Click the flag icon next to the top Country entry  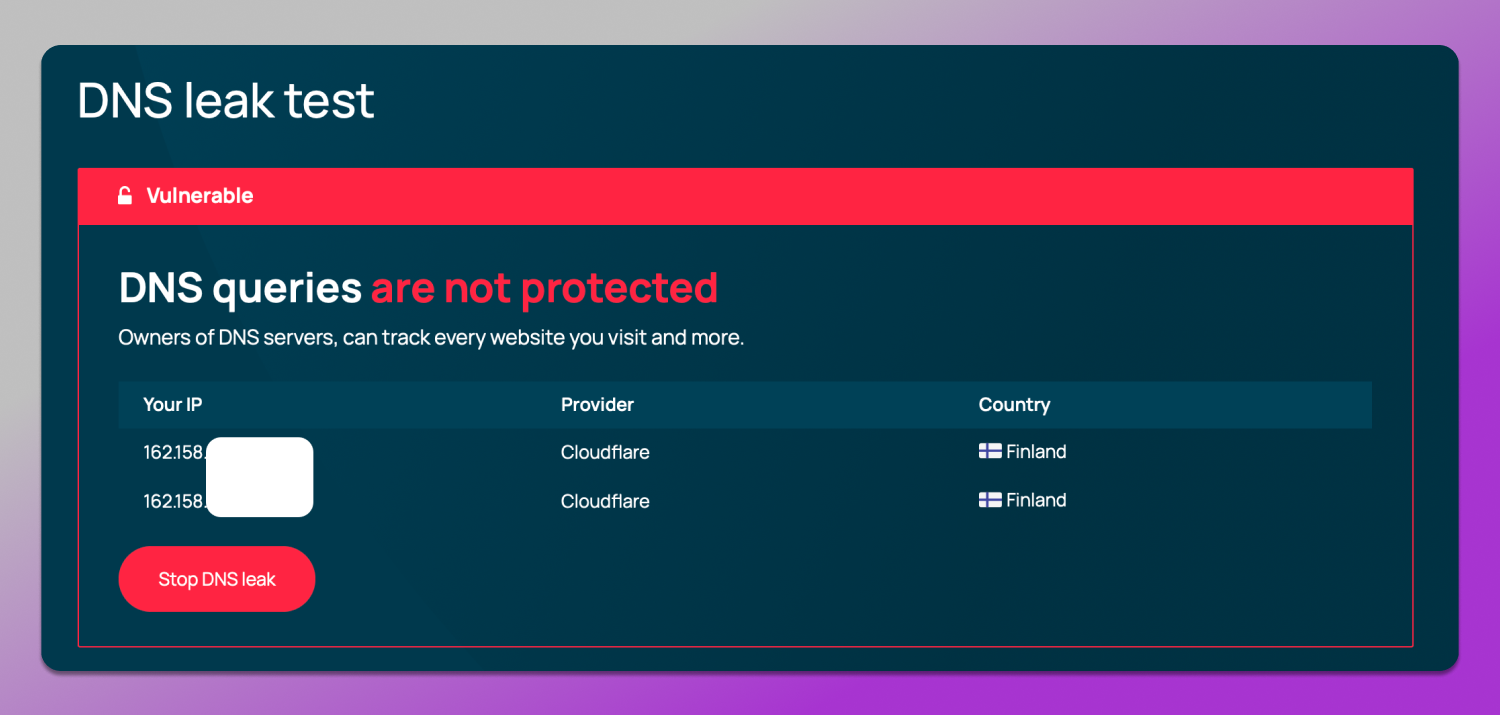click(988, 451)
